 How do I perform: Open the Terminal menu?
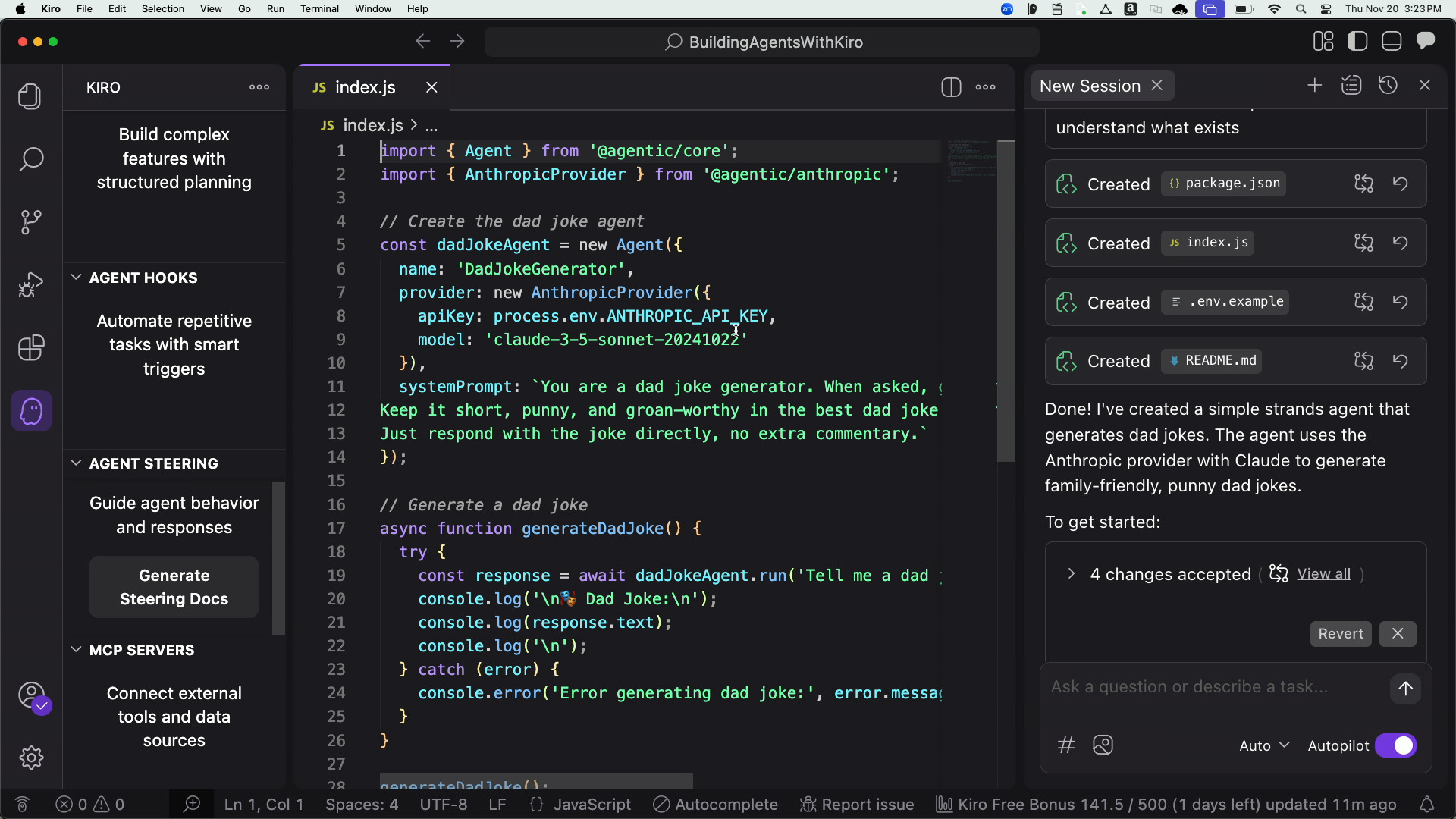click(319, 9)
